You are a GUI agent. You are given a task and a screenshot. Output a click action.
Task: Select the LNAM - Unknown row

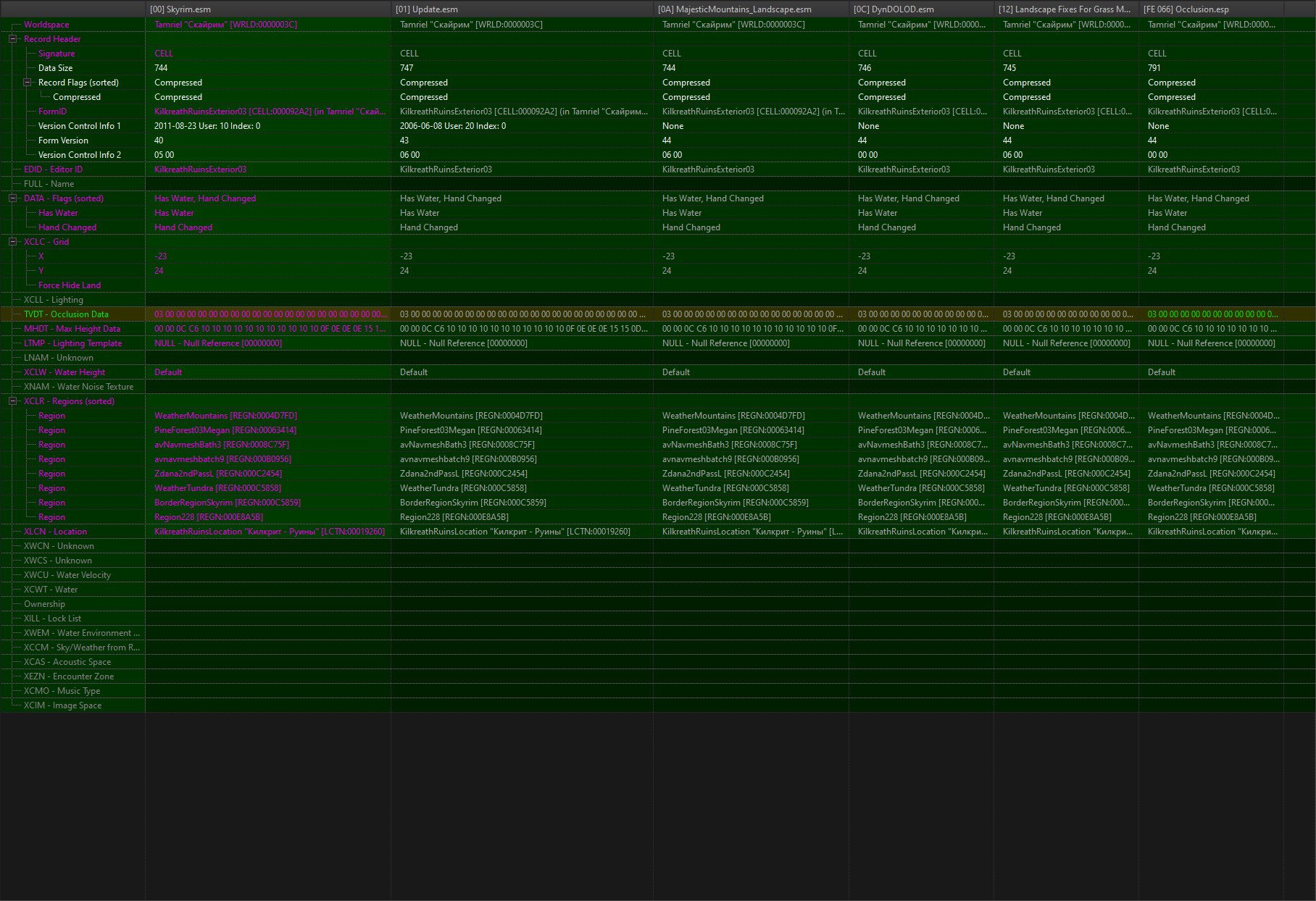coord(59,358)
